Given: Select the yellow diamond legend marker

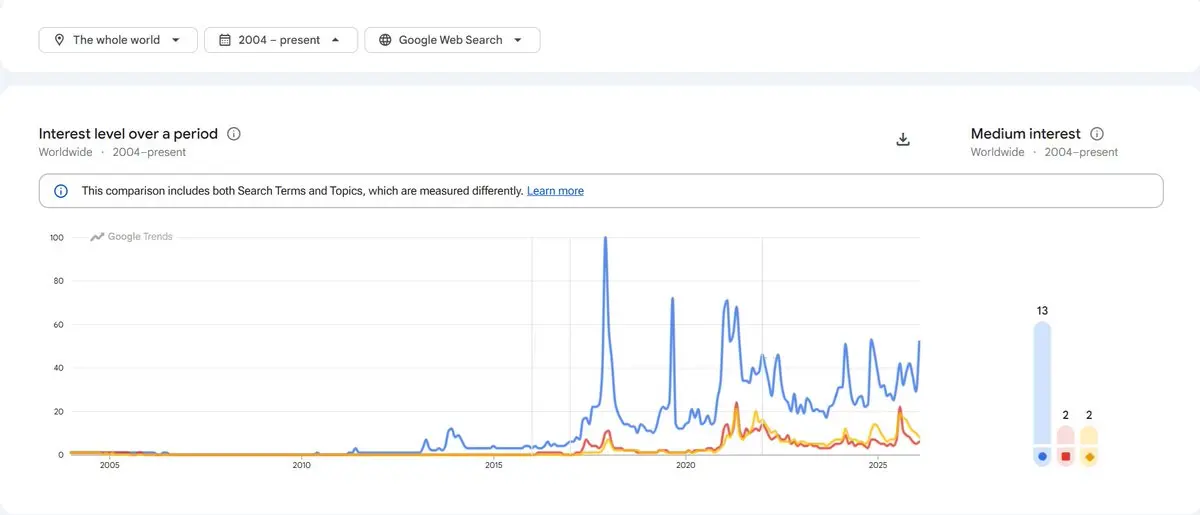Looking at the screenshot, I should [x=1089, y=457].
